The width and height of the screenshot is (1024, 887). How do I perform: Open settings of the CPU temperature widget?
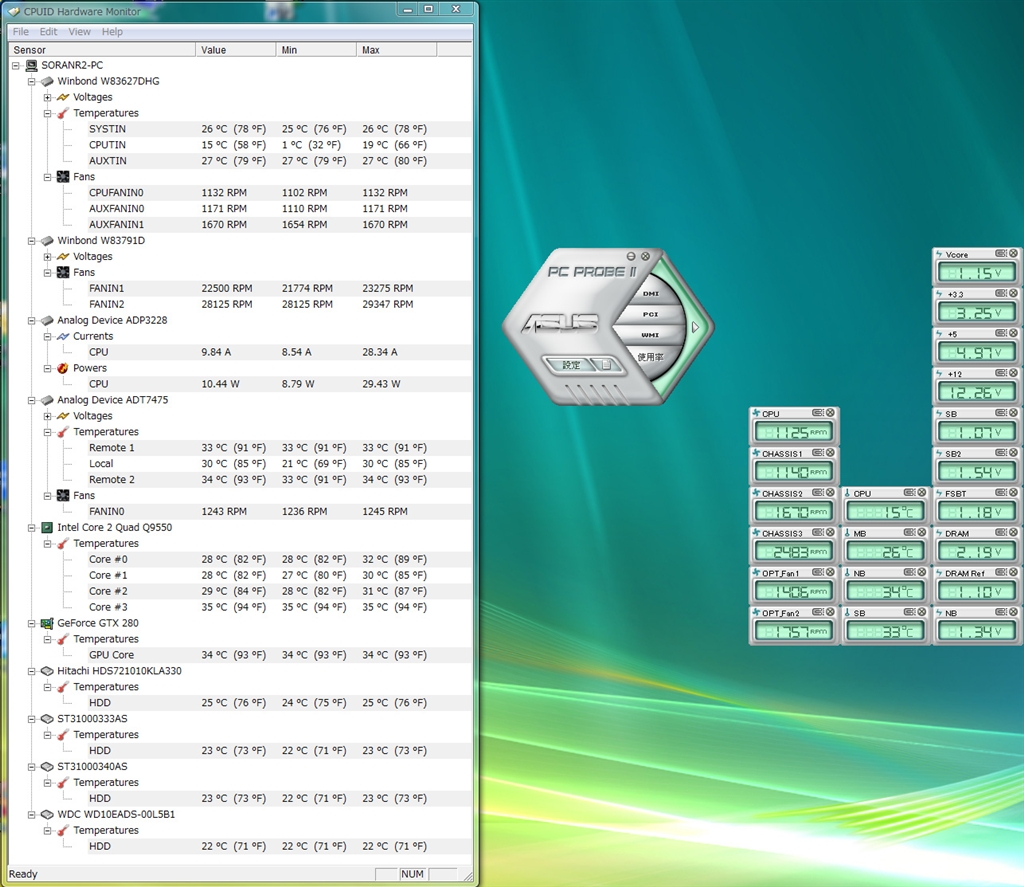click(x=910, y=492)
